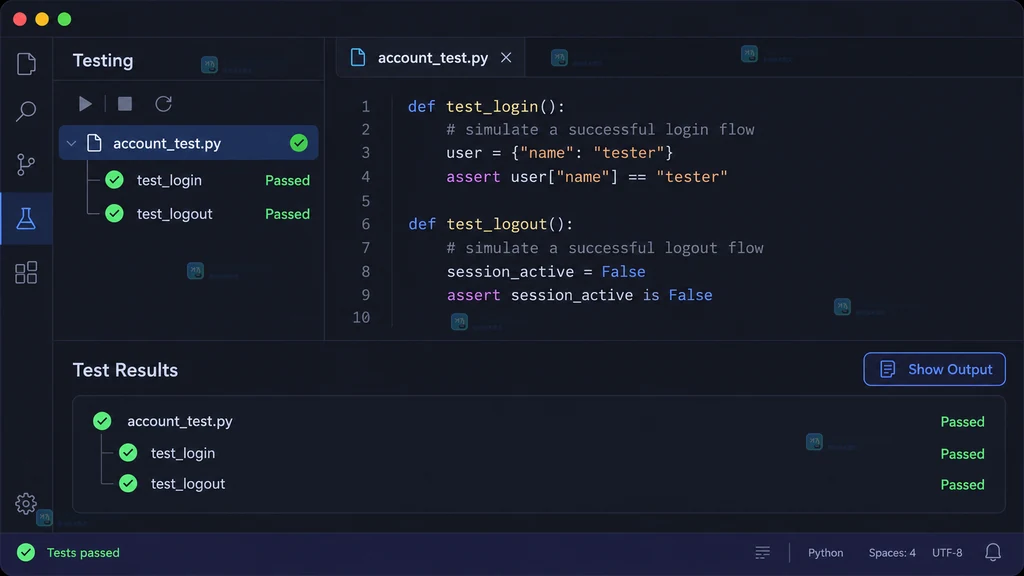Stop the test run with stop icon
1024x576 pixels.
coord(125,104)
